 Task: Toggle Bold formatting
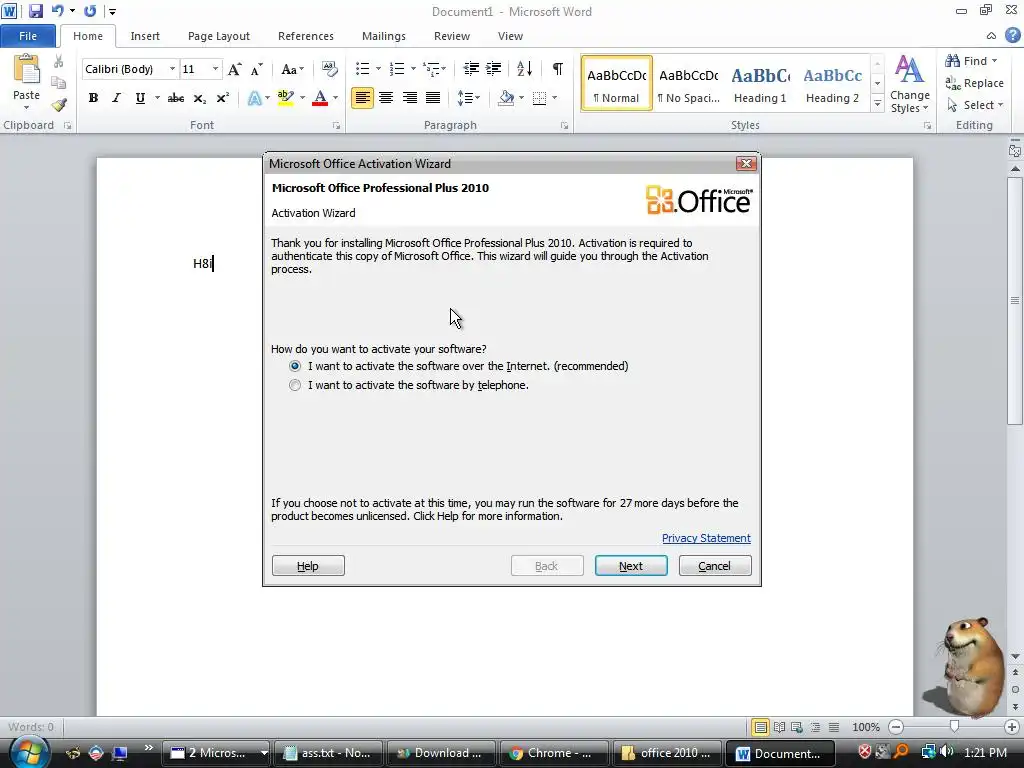point(93,98)
